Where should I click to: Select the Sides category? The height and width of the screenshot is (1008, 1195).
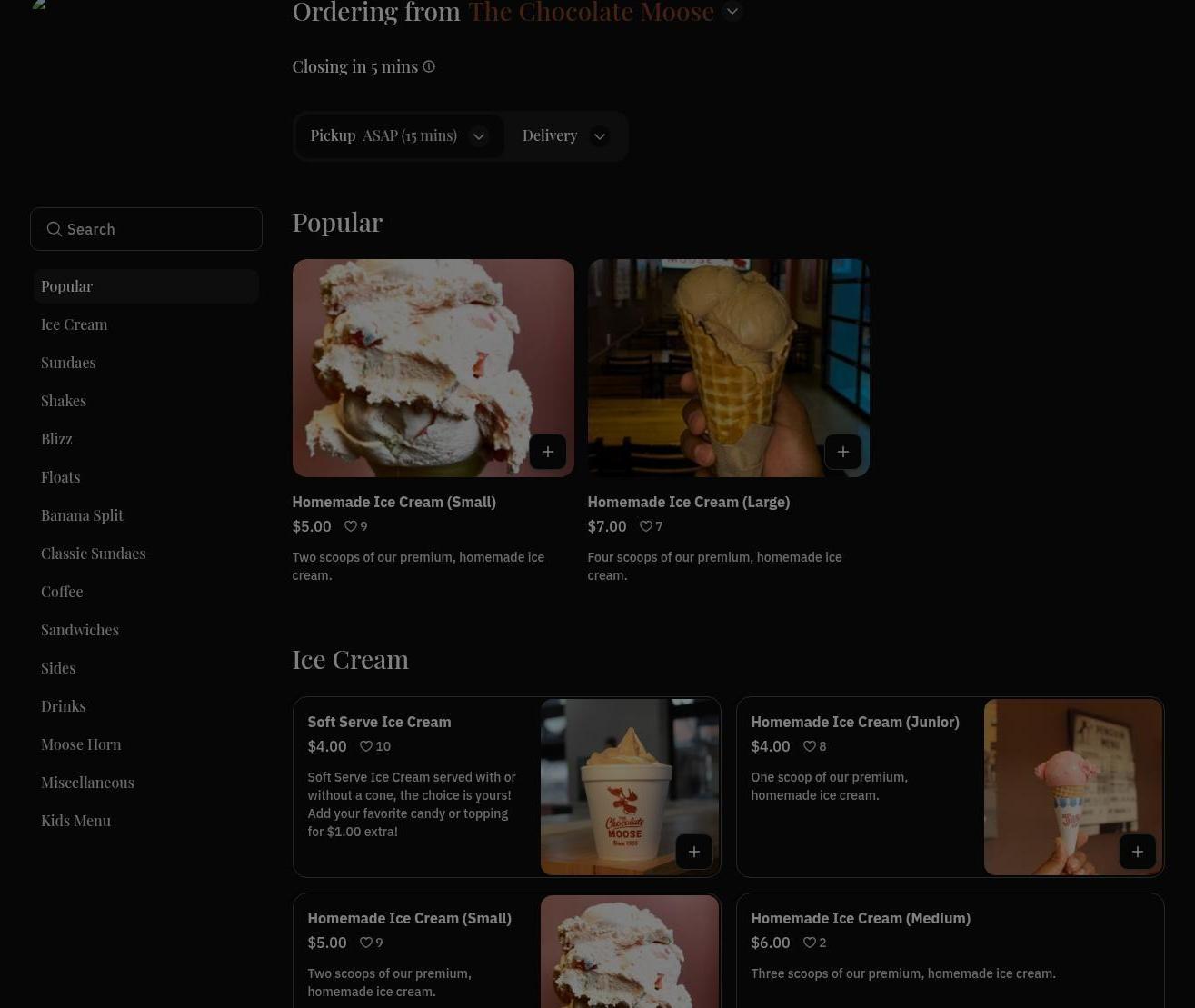point(146,668)
